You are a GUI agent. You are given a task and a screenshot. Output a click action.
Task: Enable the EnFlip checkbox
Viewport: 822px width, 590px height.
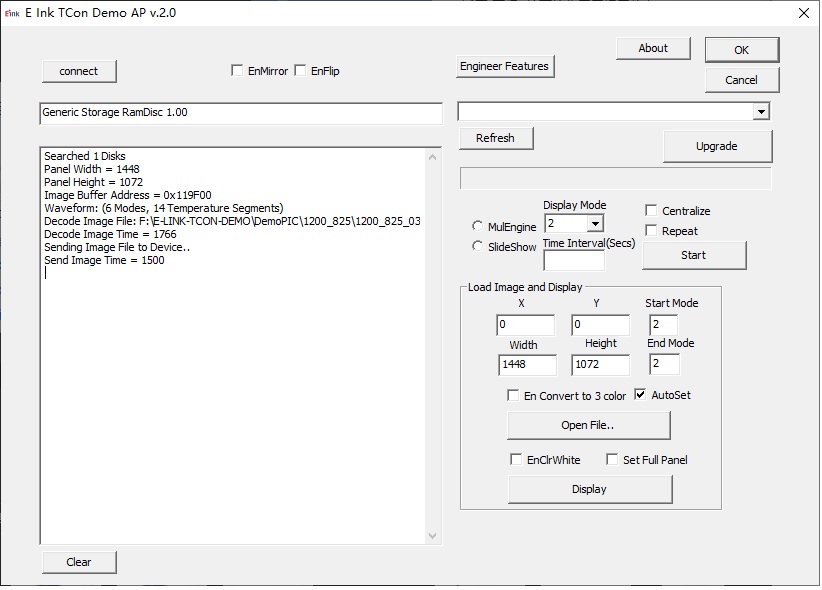pos(300,71)
